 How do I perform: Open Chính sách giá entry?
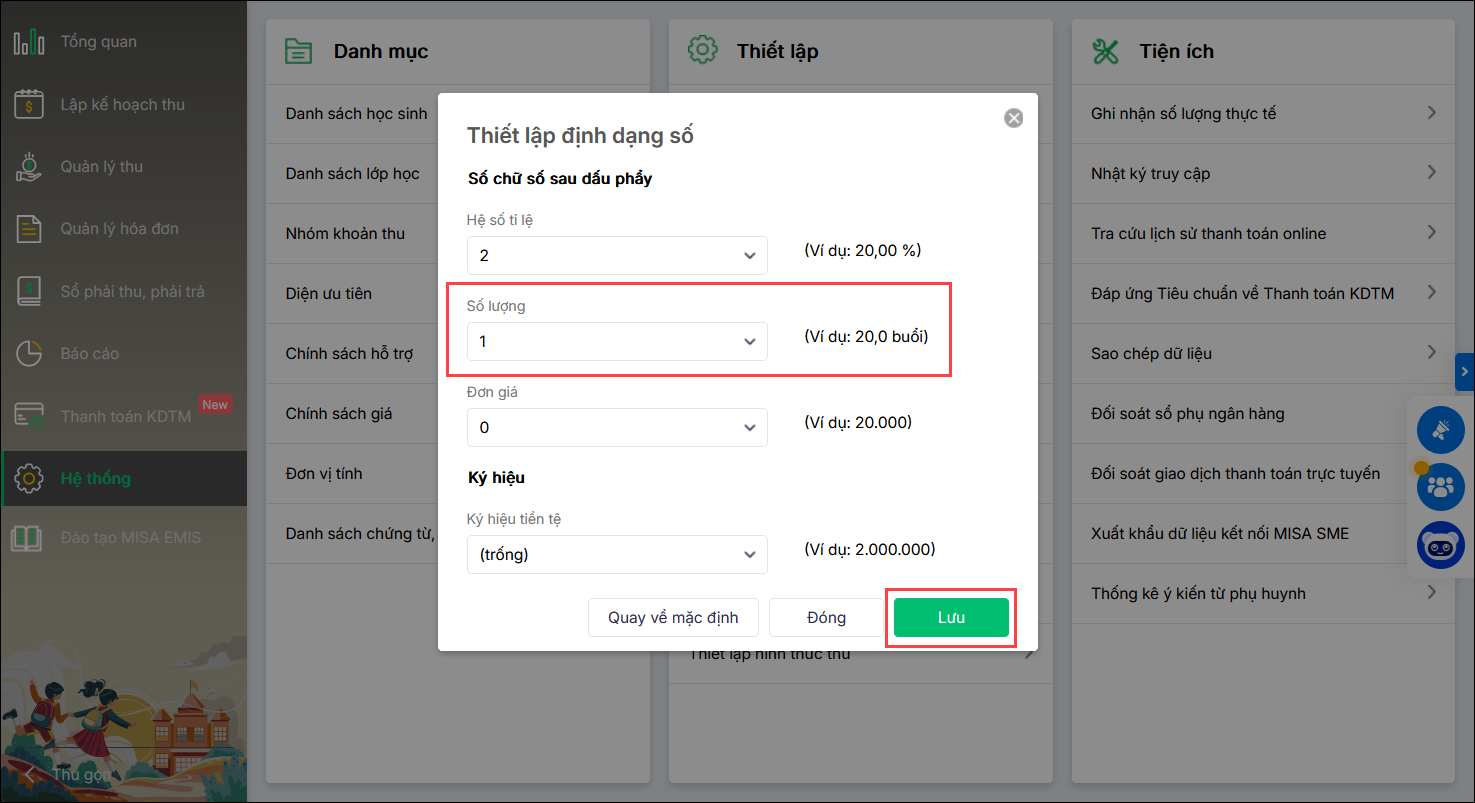point(338,414)
